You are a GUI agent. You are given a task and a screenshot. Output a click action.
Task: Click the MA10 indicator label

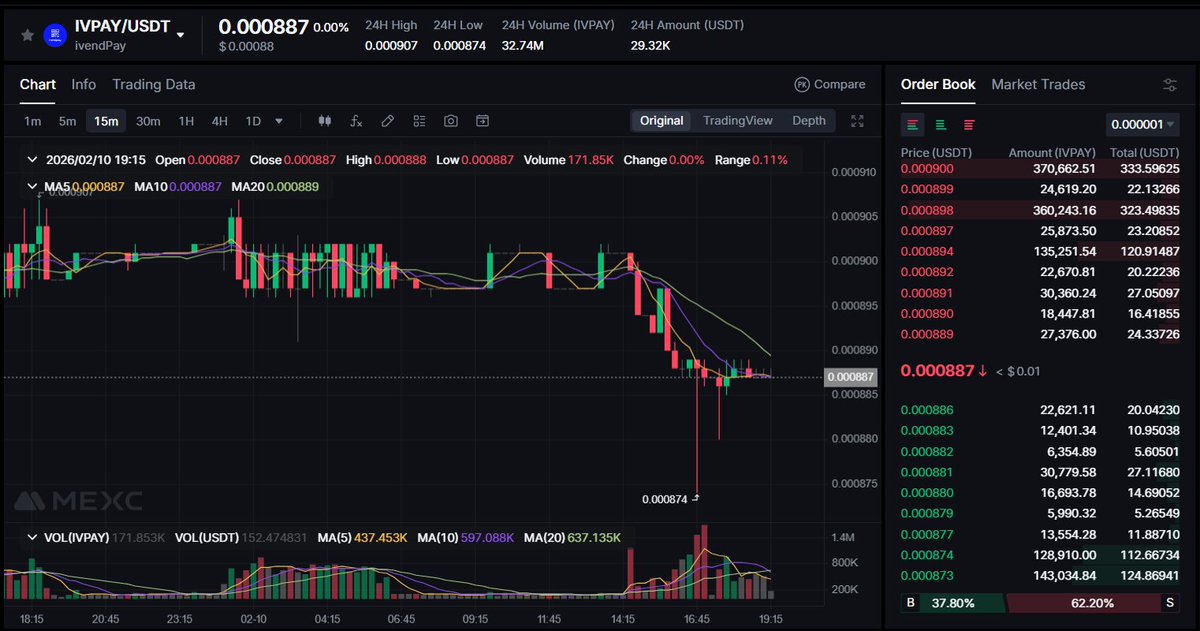(177, 187)
